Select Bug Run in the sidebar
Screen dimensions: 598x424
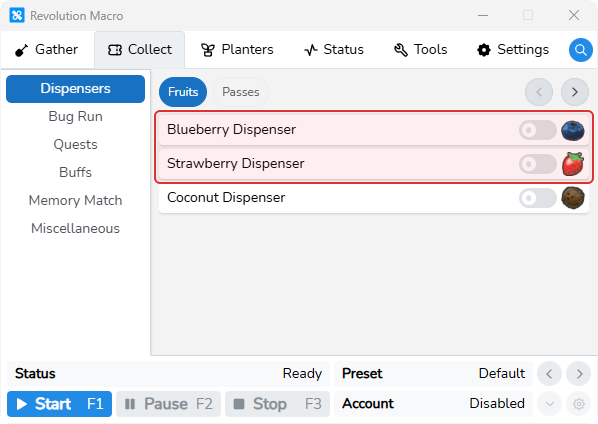[76, 116]
